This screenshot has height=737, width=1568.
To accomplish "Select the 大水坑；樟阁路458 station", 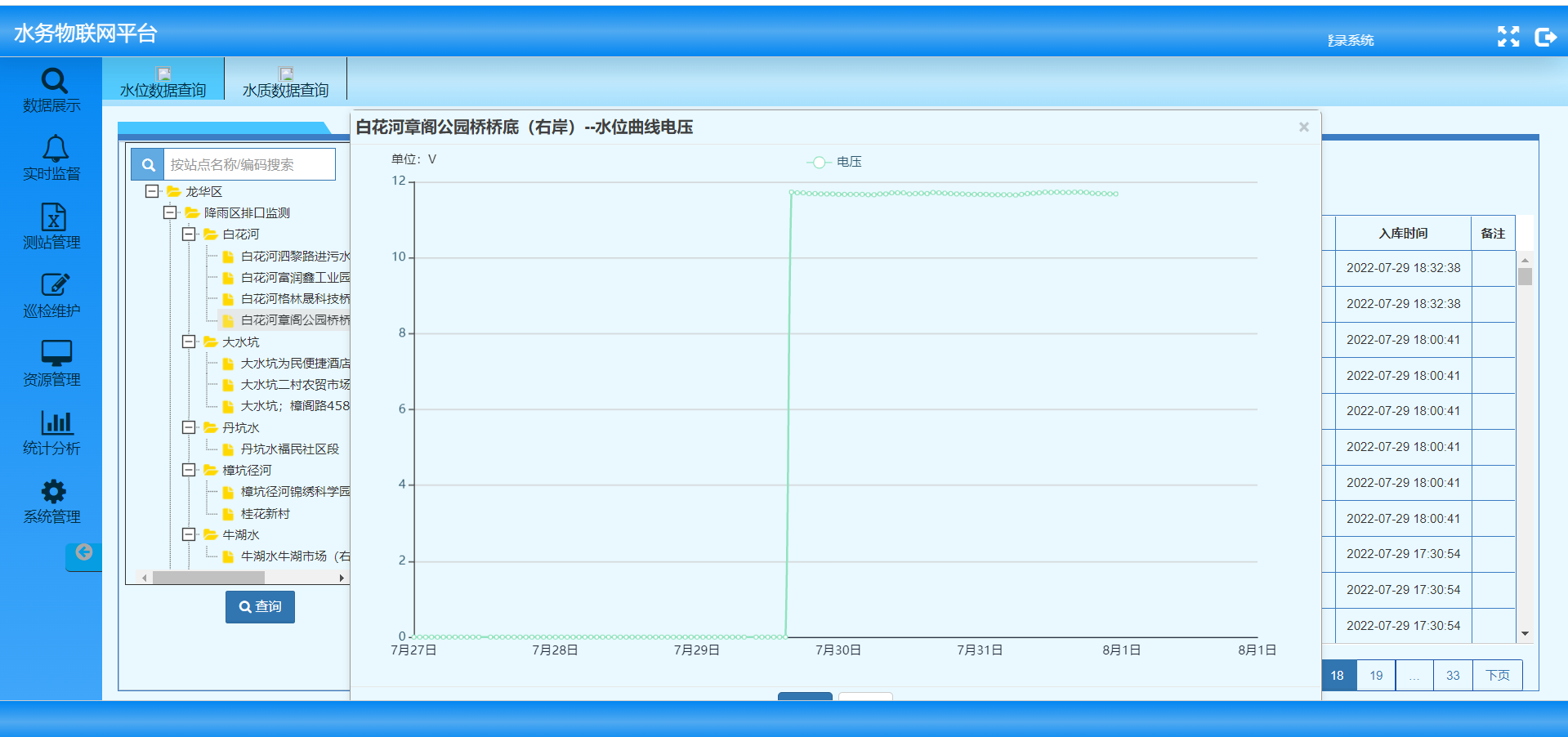I will point(295,405).
